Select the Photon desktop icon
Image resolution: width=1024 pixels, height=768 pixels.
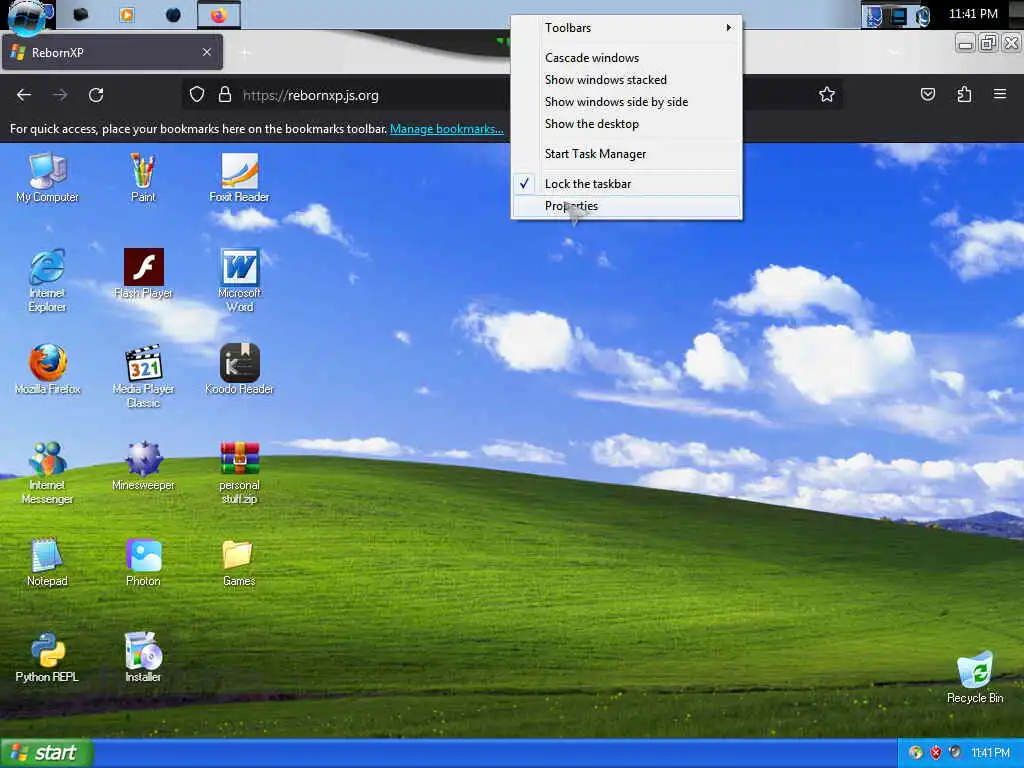143,562
